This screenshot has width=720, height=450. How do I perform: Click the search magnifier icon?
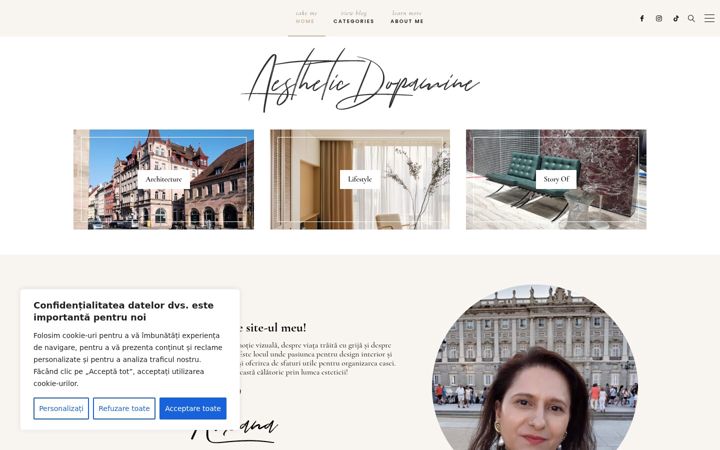[691, 18]
